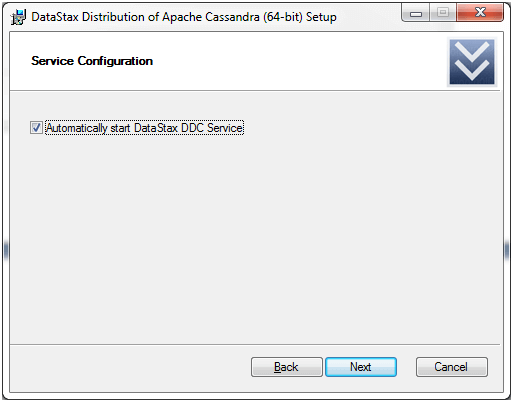Click the word "Cassandra" in the title bar
The image size is (513, 402).
232,17
